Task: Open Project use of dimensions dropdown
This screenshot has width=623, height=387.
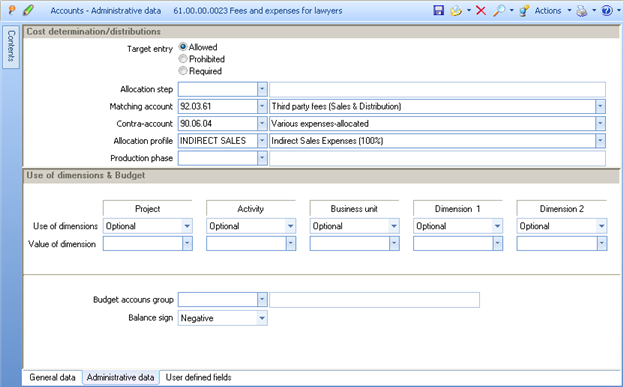Action: point(187,226)
